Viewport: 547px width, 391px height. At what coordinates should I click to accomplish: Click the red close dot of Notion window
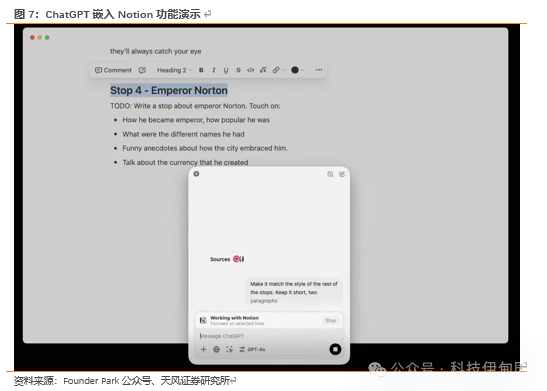tap(32, 37)
